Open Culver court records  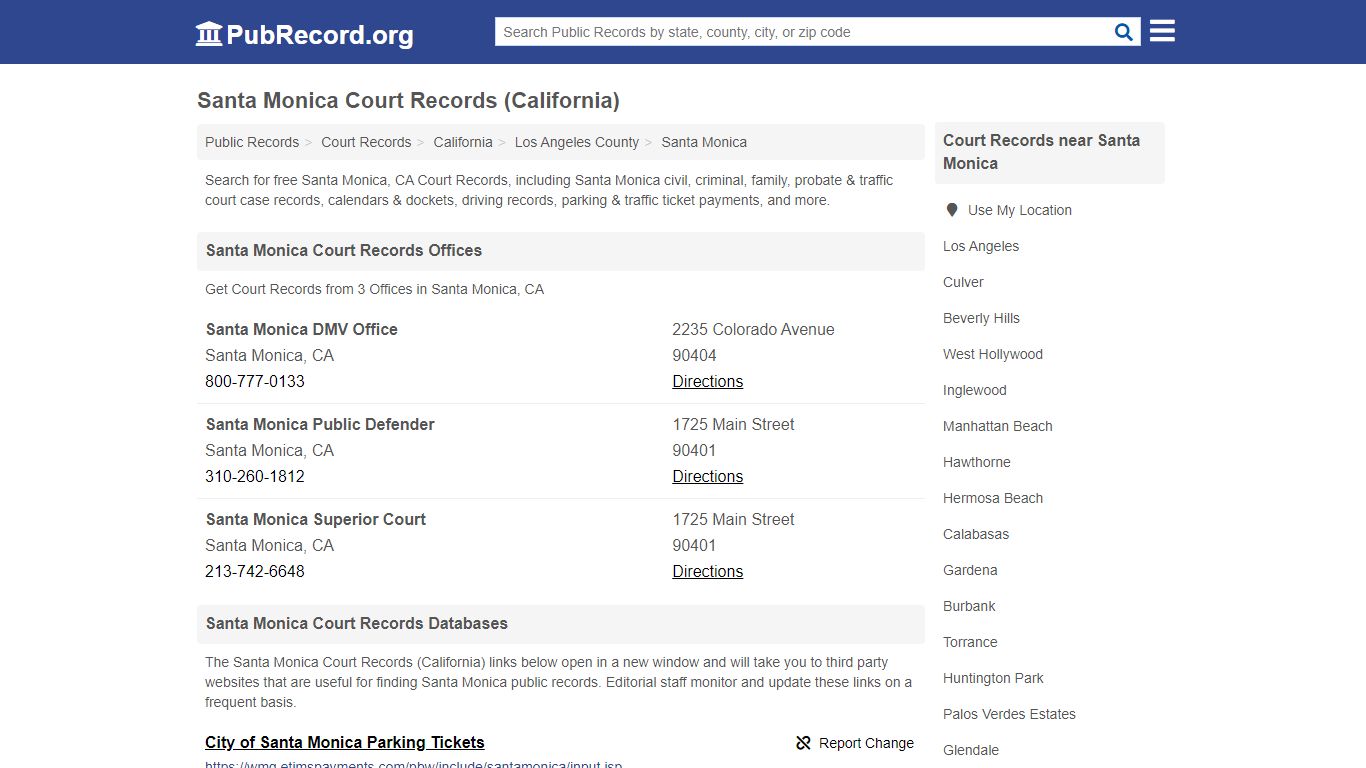[963, 282]
